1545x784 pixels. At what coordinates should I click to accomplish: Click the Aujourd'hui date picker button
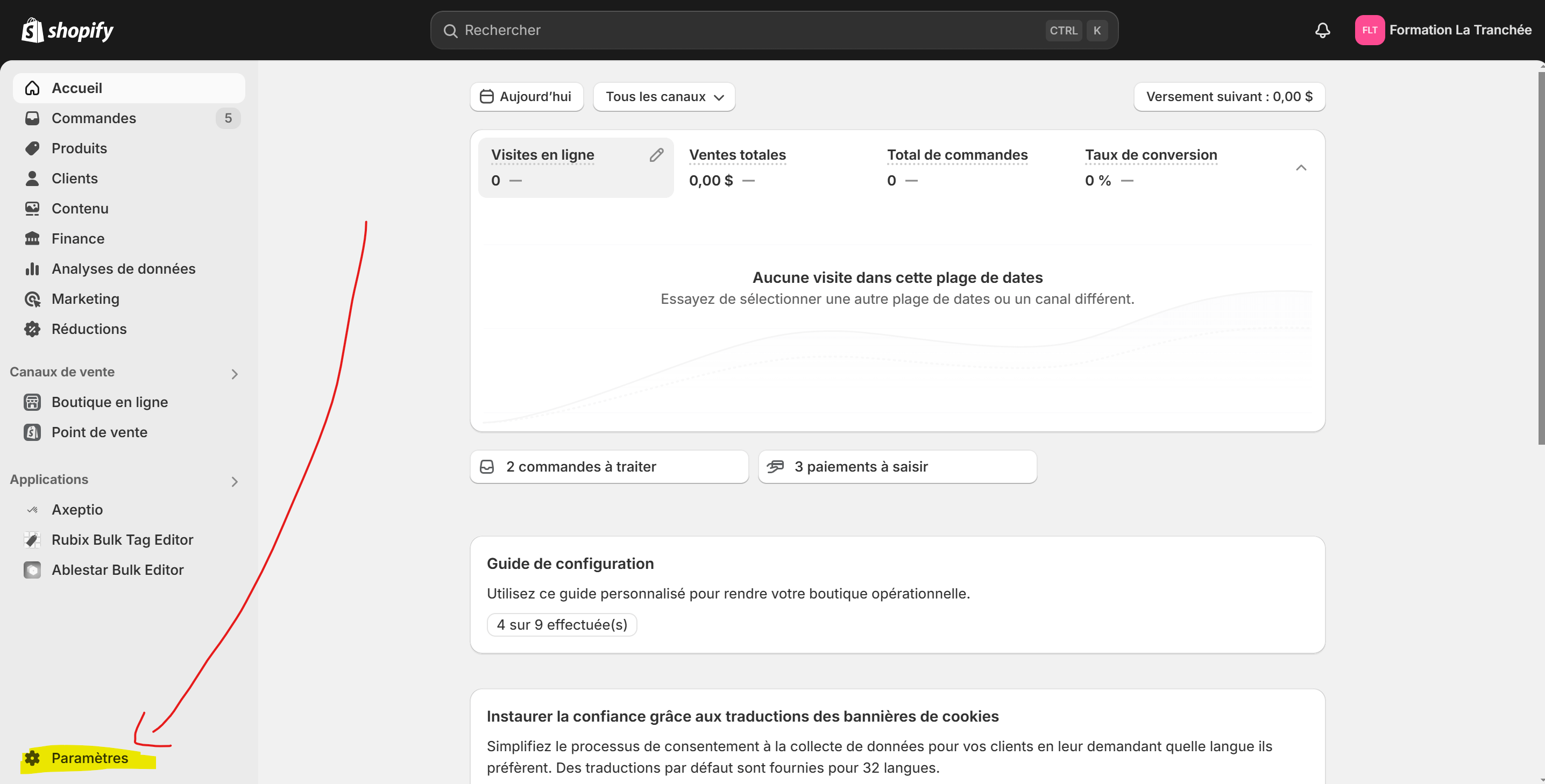526,97
